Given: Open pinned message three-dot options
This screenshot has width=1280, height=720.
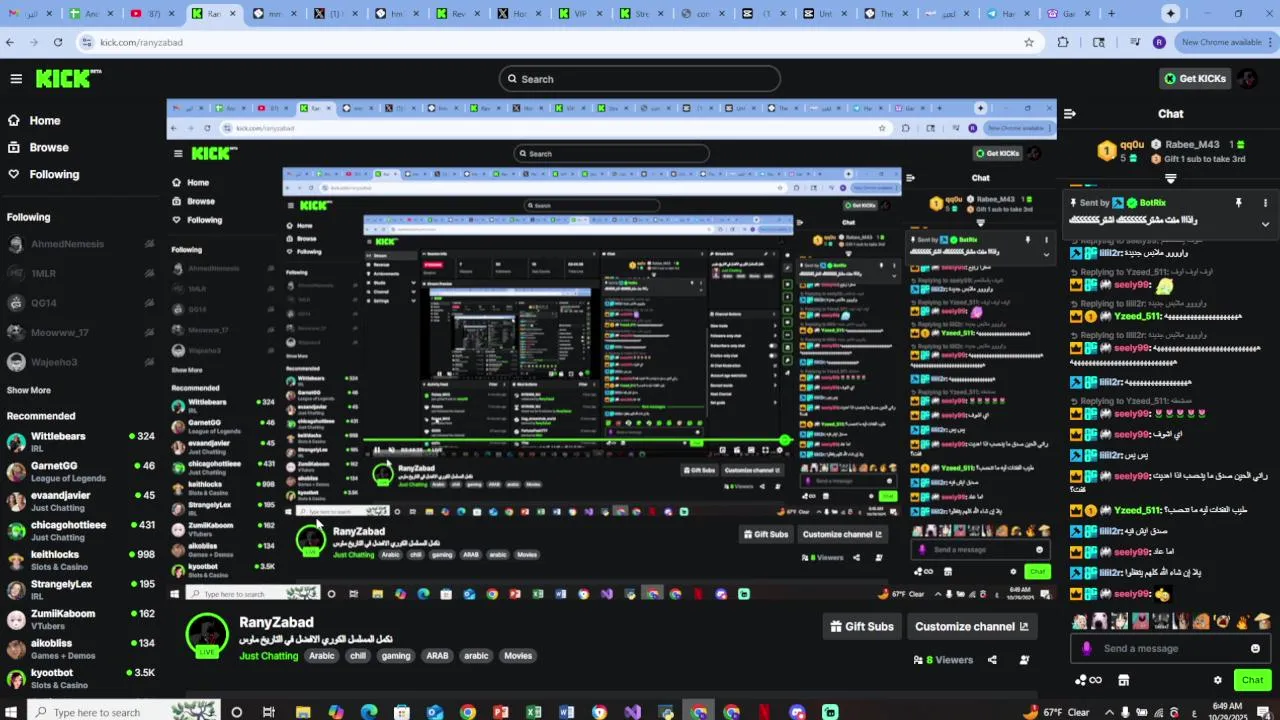Looking at the screenshot, I should pyautogui.click(x=1265, y=203).
